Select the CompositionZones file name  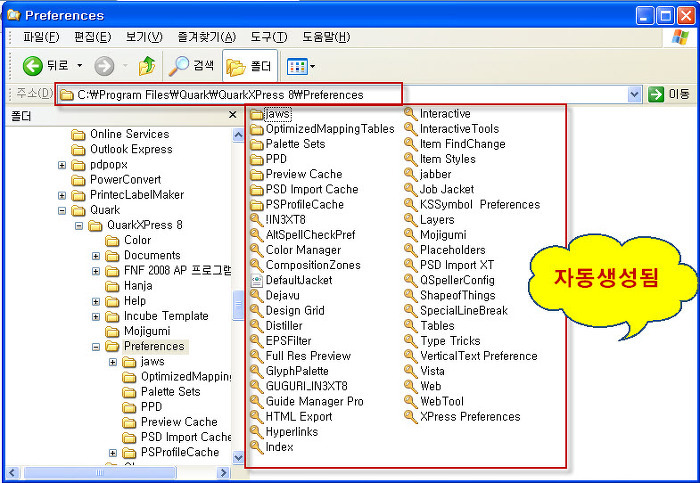(313, 265)
